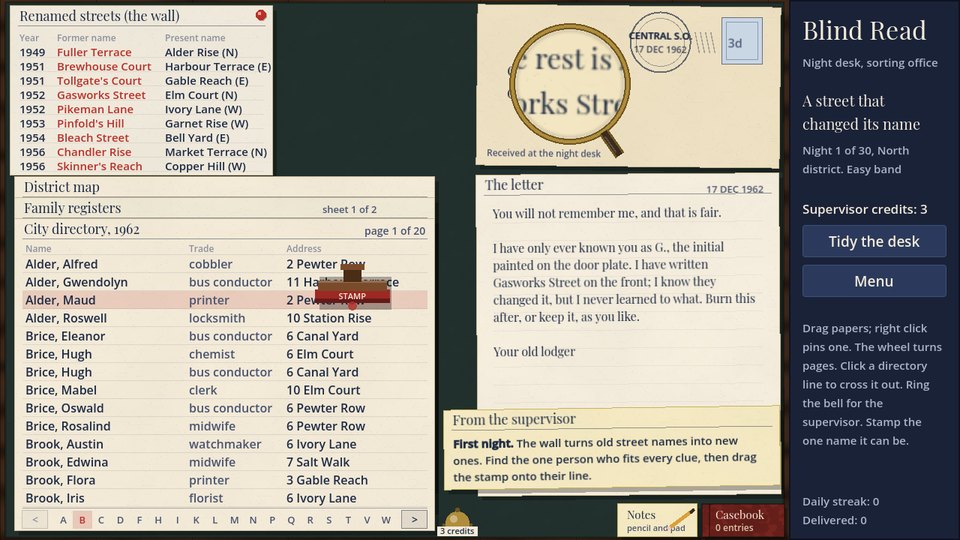Image resolution: width=960 pixels, height=540 pixels.
Task: Click the Pinfold's Hill former name
Action: 91,124
